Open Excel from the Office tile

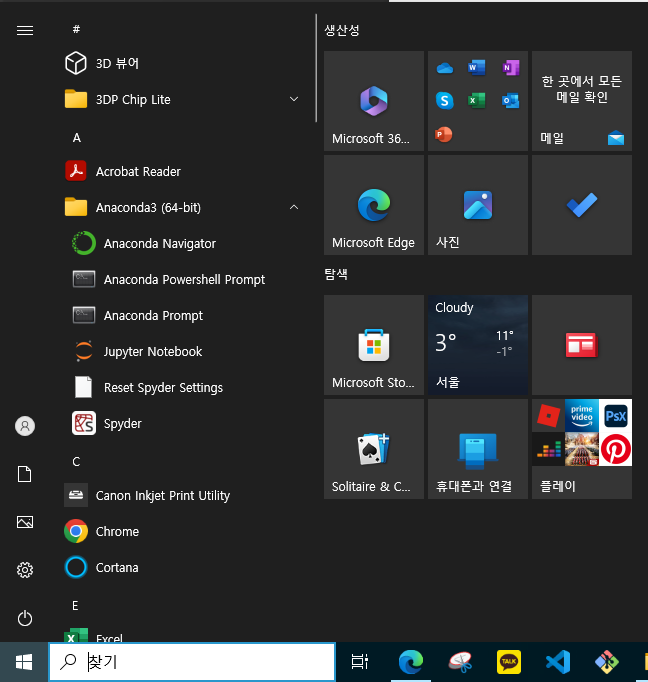[477, 101]
